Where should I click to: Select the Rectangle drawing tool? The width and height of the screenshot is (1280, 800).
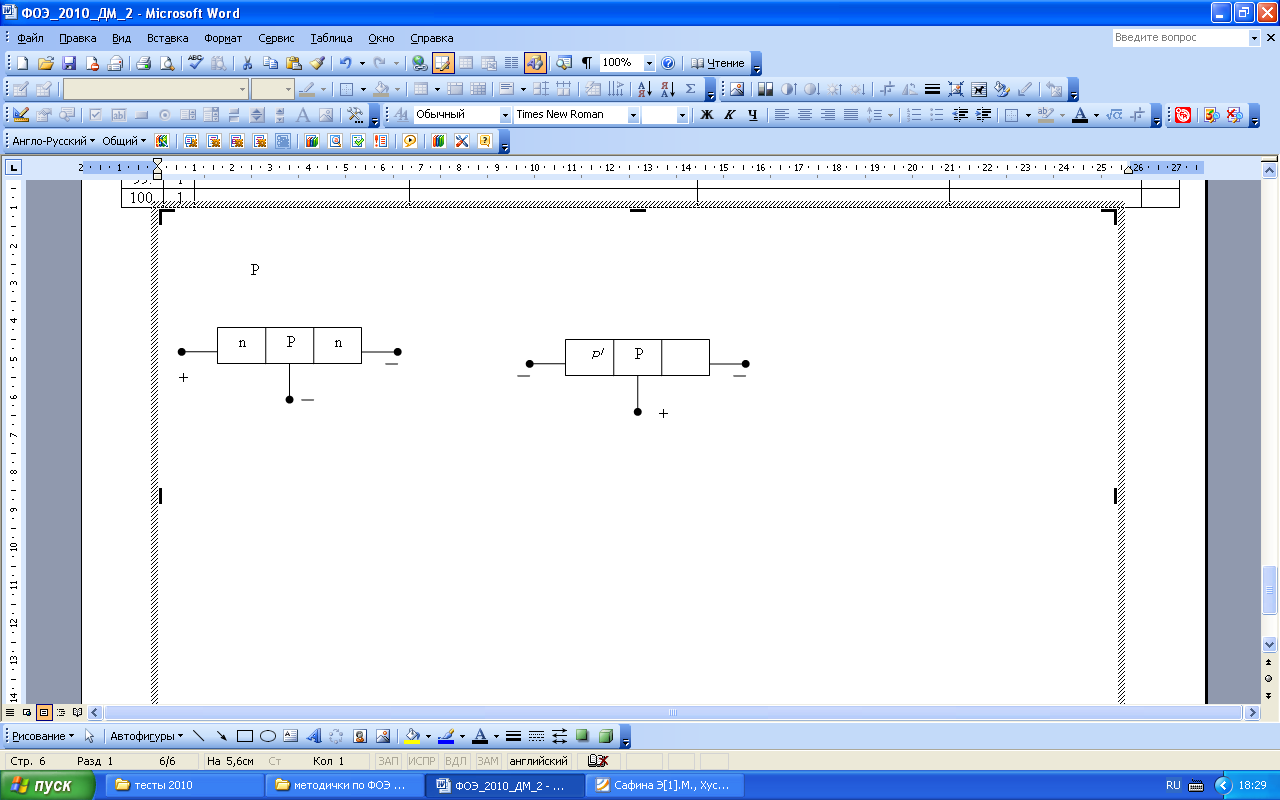point(245,736)
